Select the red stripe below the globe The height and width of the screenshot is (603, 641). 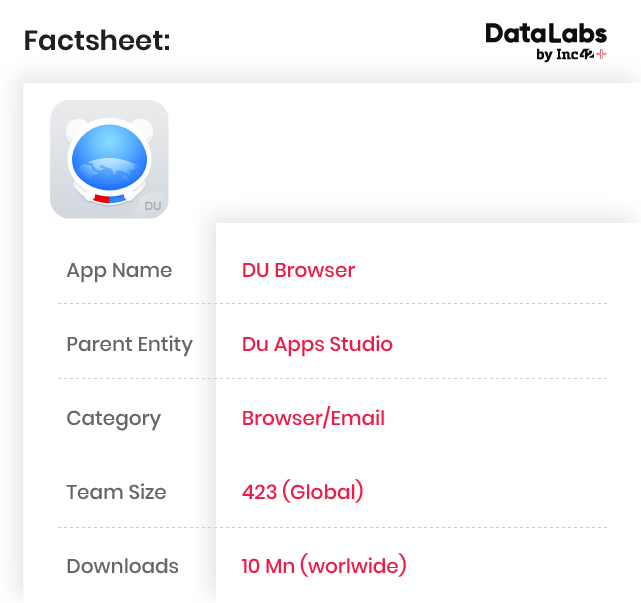point(100,198)
